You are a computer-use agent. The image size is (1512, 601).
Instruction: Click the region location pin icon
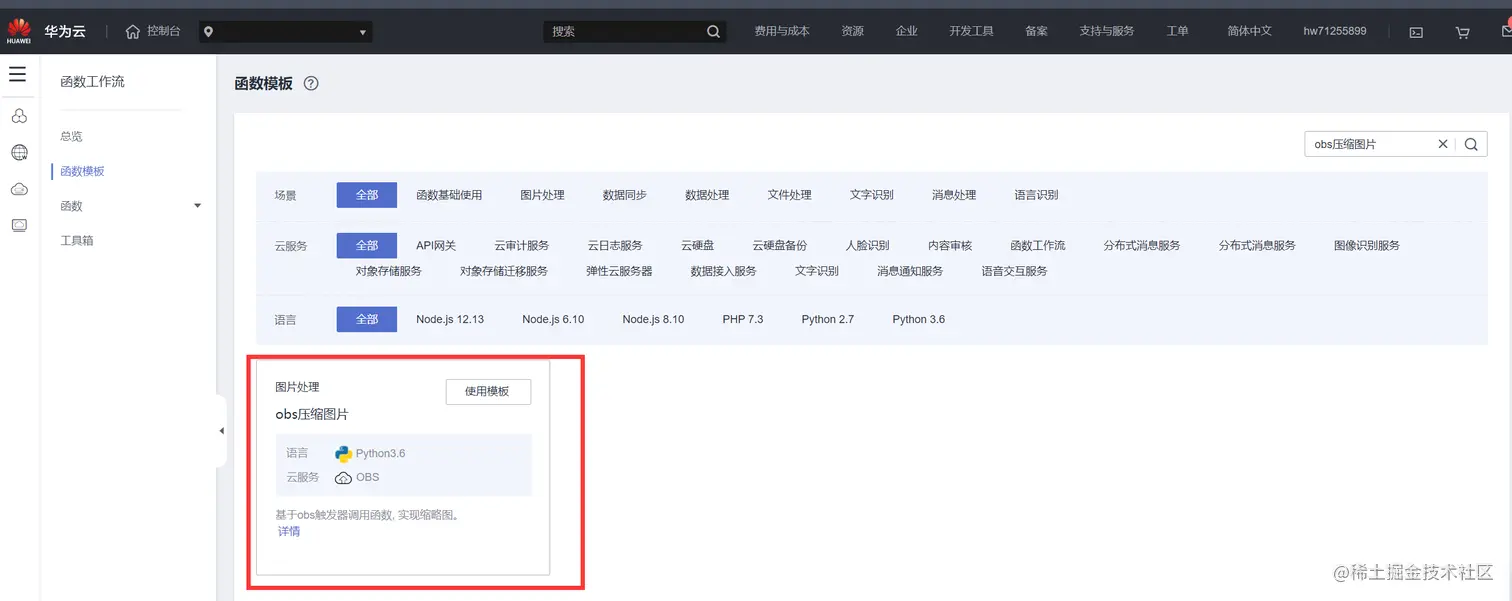208,32
